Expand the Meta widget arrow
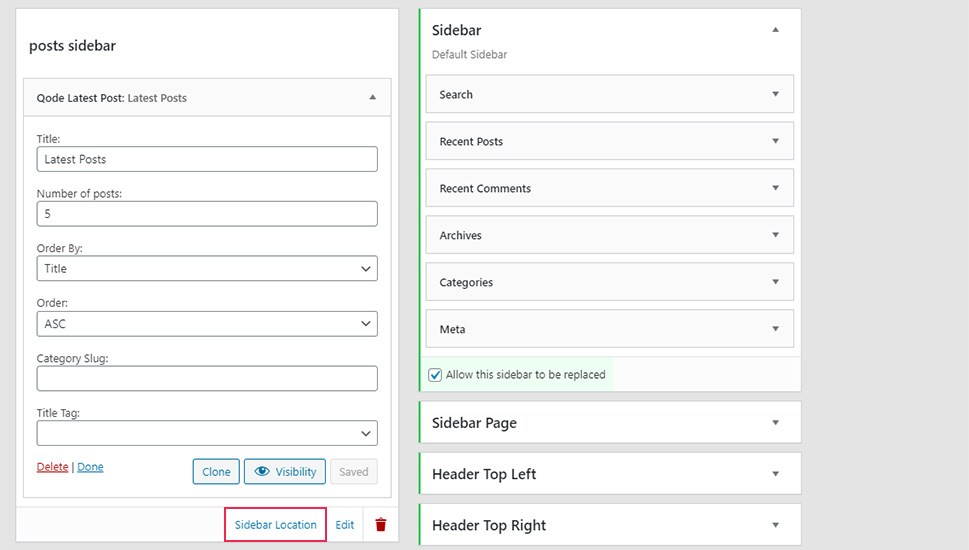 click(776, 329)
